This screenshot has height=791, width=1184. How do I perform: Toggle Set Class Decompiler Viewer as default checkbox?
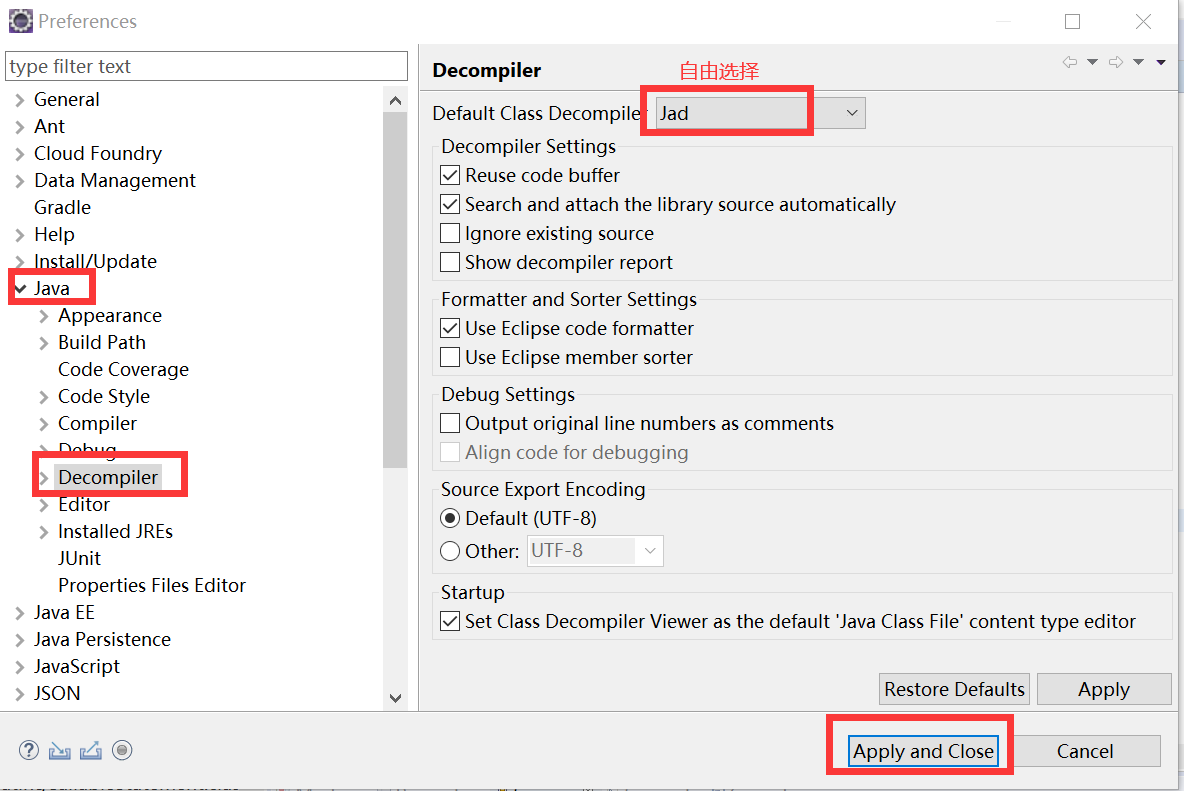pos(450,621)
